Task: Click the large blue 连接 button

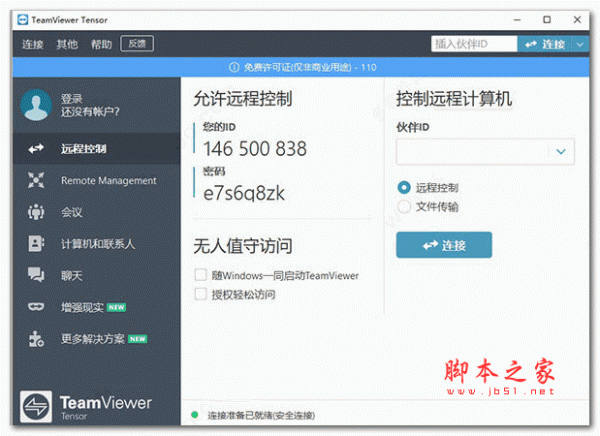Action: click(x=444, y=245)
